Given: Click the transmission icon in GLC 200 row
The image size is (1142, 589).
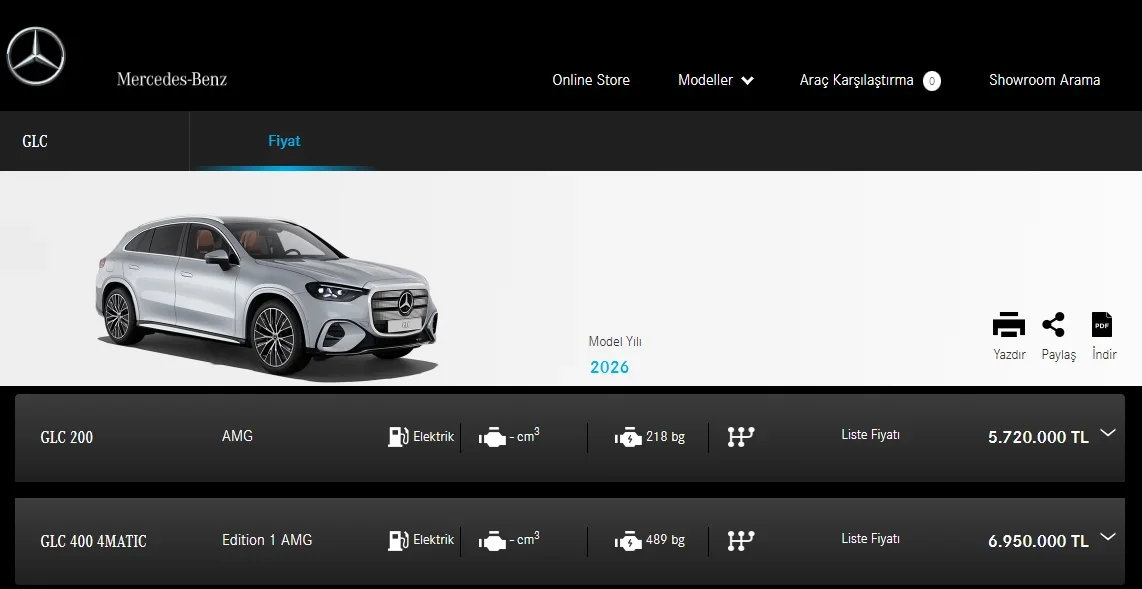Looking at the screenshot, I should tap(741, 437).
